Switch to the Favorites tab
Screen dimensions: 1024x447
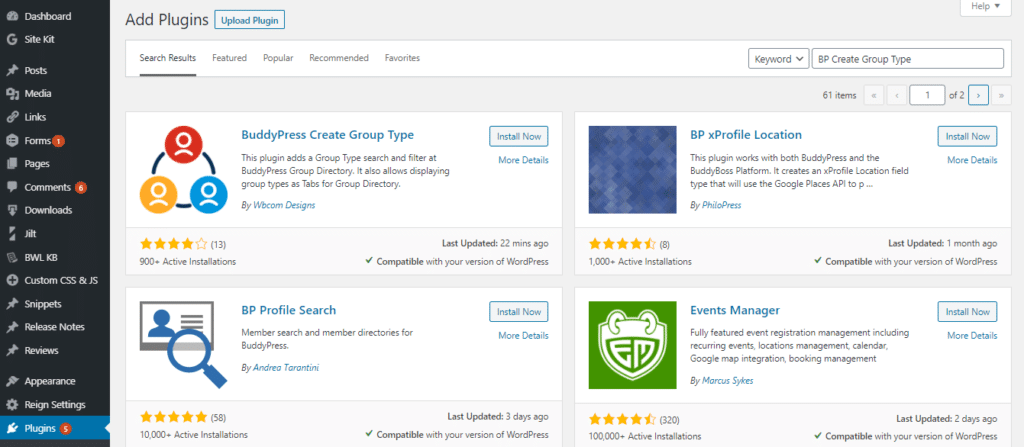click(x=402, y=58)
